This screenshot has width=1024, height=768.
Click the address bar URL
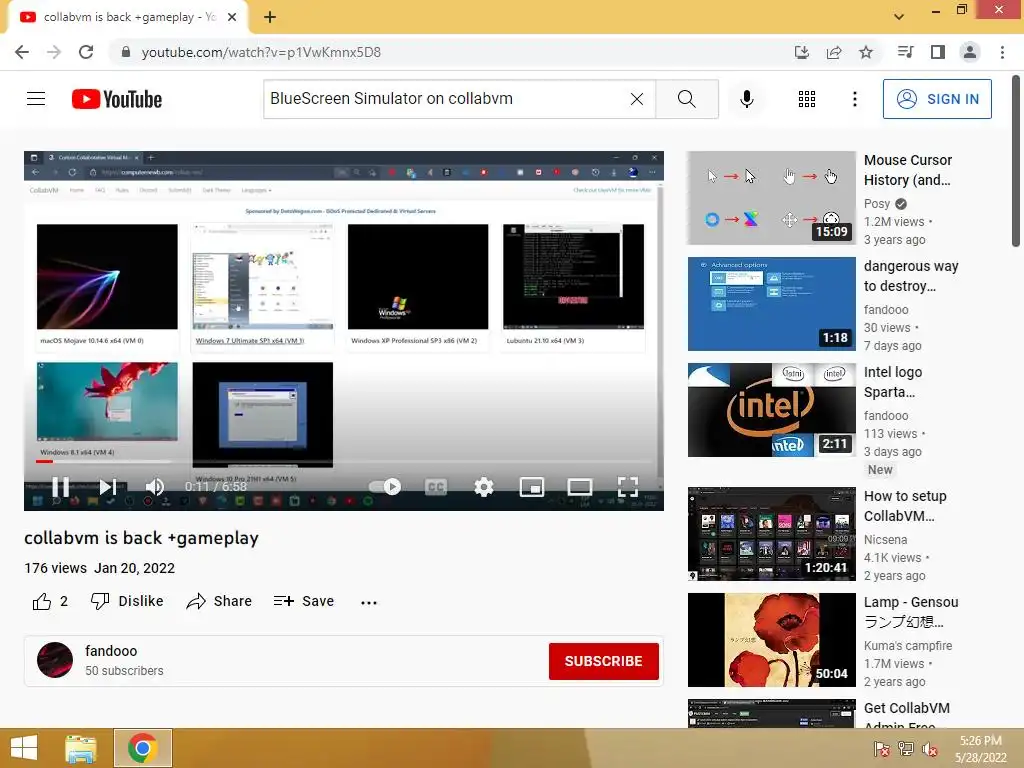pyautogui.click(x=261, y=52)
